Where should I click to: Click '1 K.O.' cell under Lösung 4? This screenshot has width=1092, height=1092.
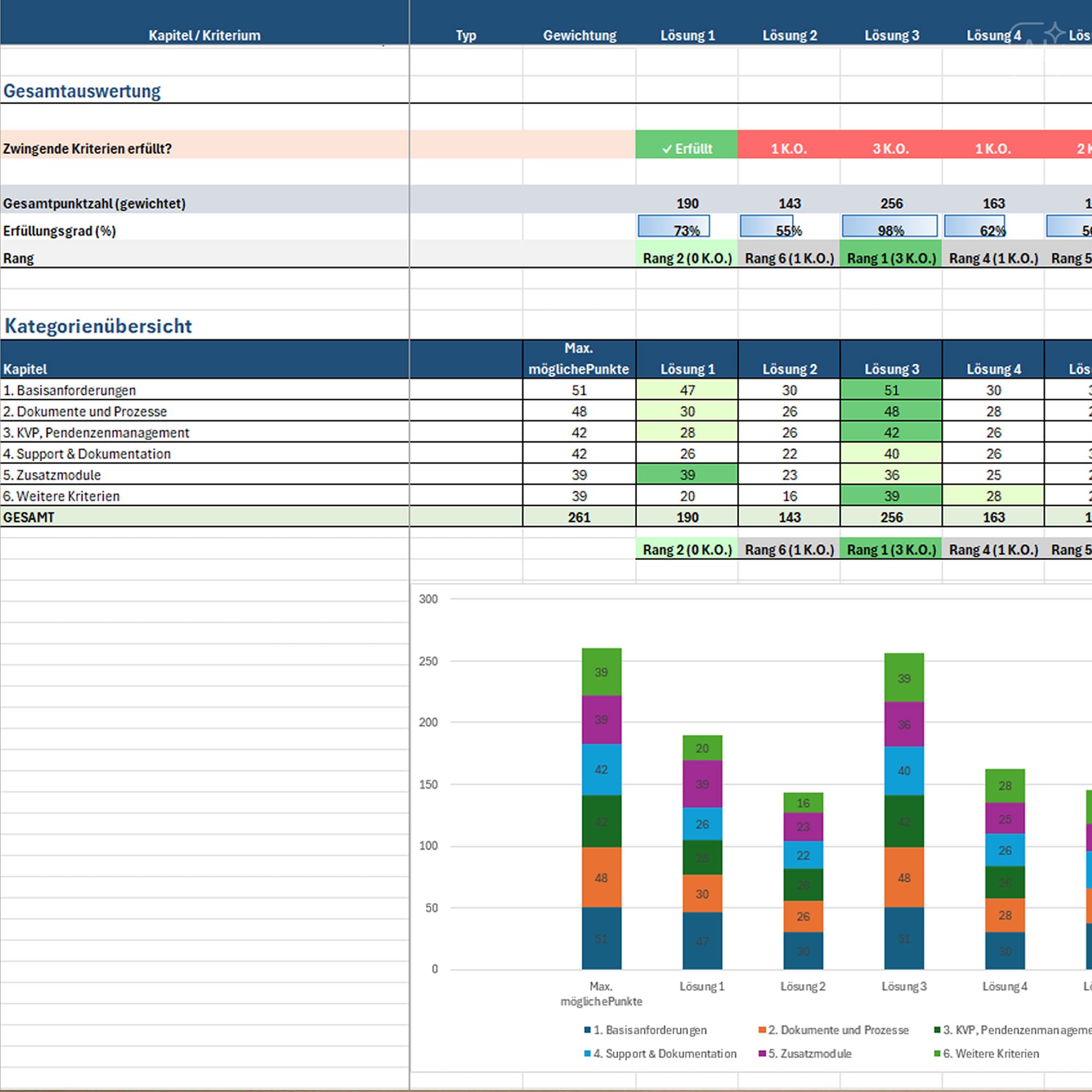tap(993, 145)
